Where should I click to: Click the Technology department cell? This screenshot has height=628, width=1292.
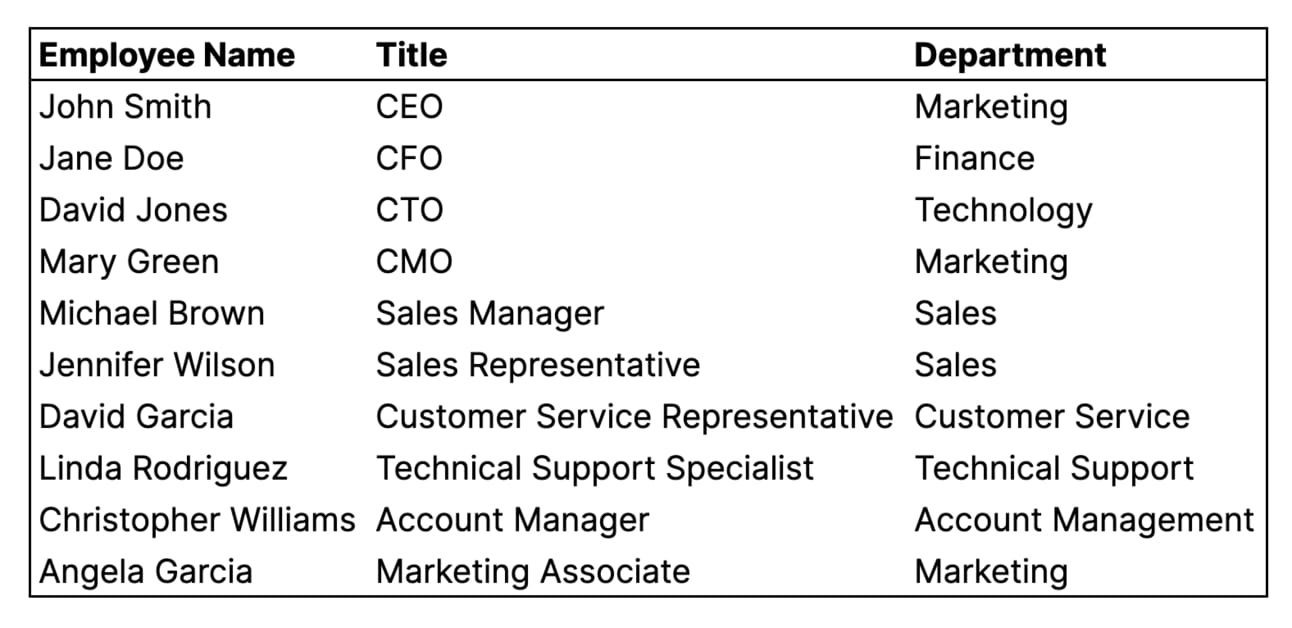pyautogui.click(x=1003, y=212)
